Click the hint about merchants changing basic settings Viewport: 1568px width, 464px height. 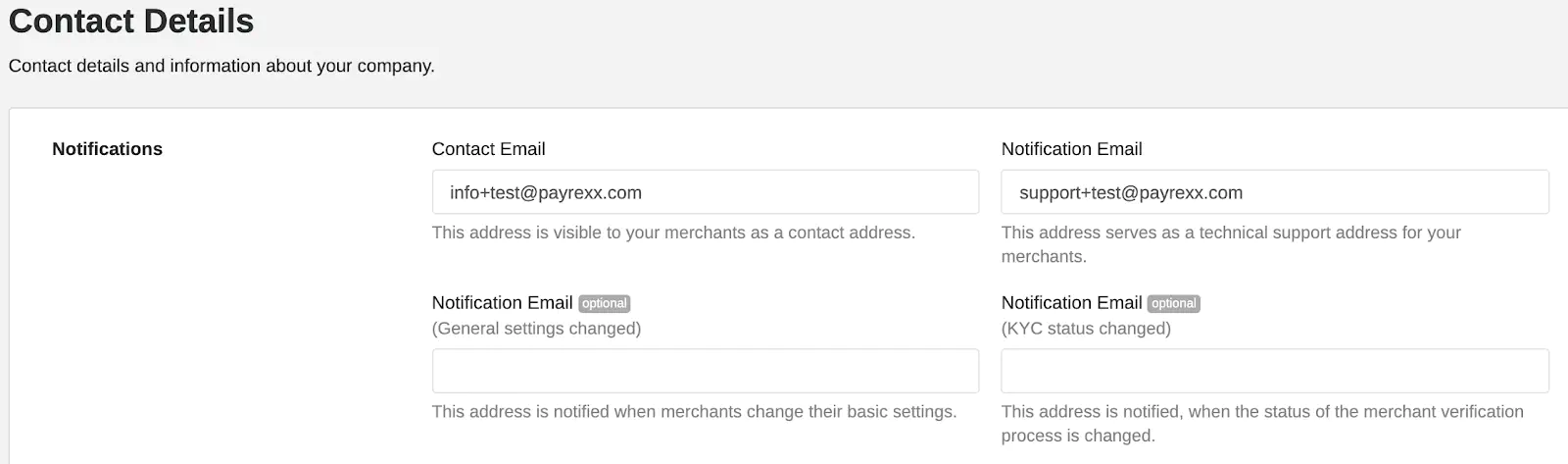coord(694,412)
